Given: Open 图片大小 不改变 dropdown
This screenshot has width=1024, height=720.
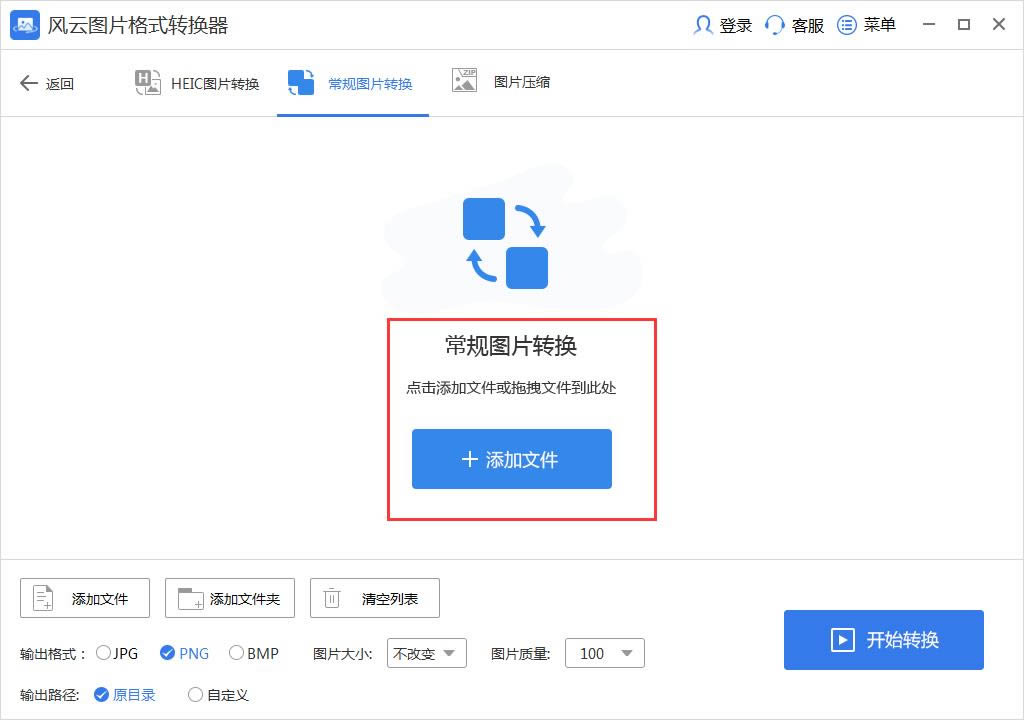Looking at the screenshot, I should coord(426,653).
